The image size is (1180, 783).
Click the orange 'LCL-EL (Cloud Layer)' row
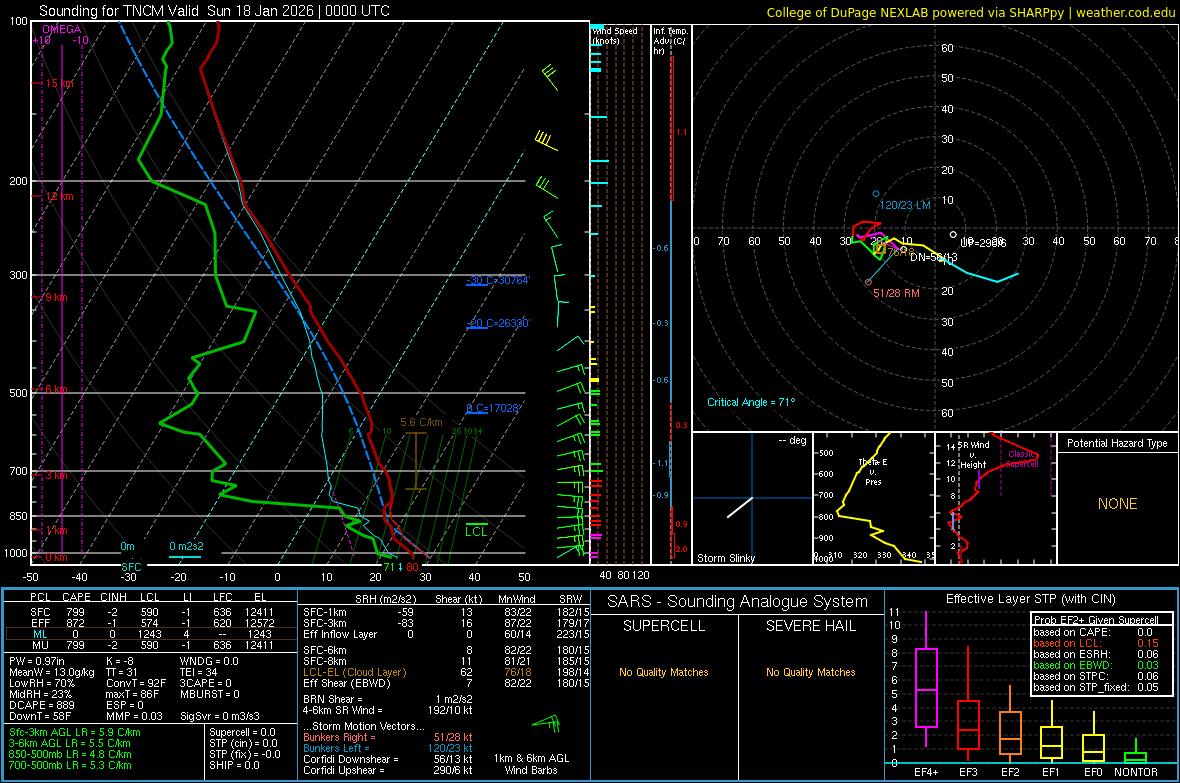446,672
